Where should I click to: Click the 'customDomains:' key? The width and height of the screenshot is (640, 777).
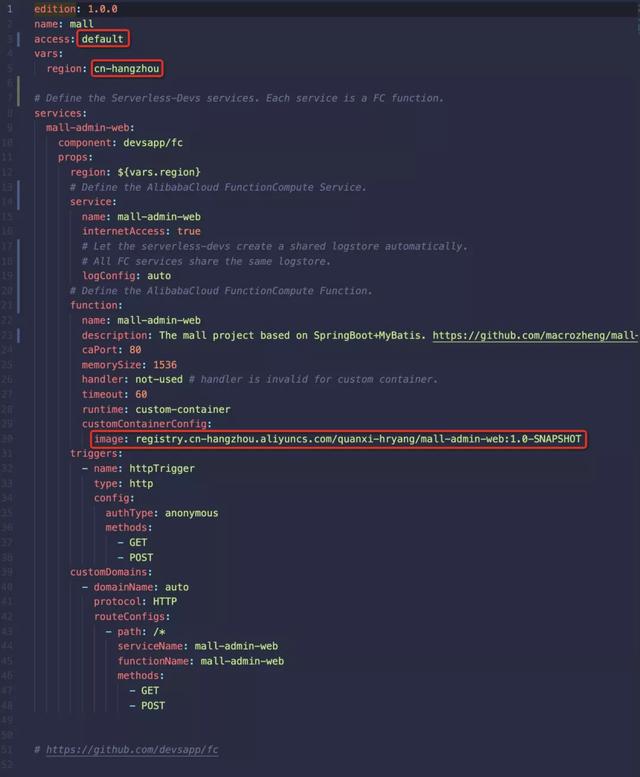tap(111, 572)
